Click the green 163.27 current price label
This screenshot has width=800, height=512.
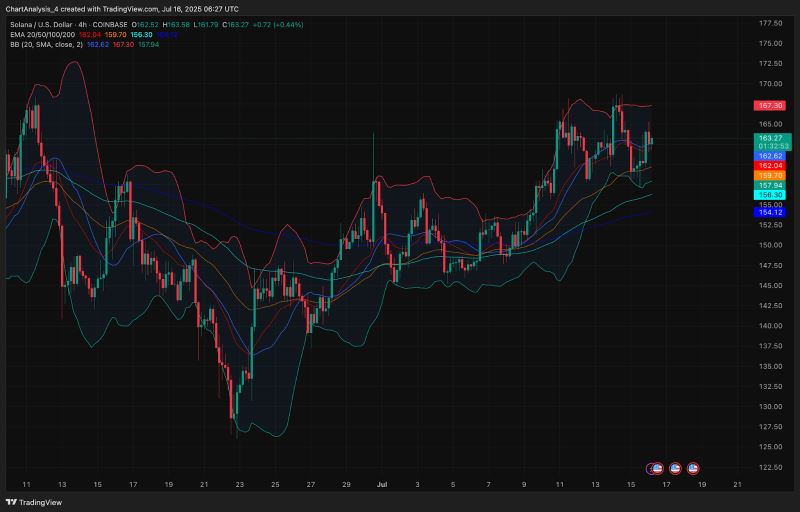click(770, 138)
